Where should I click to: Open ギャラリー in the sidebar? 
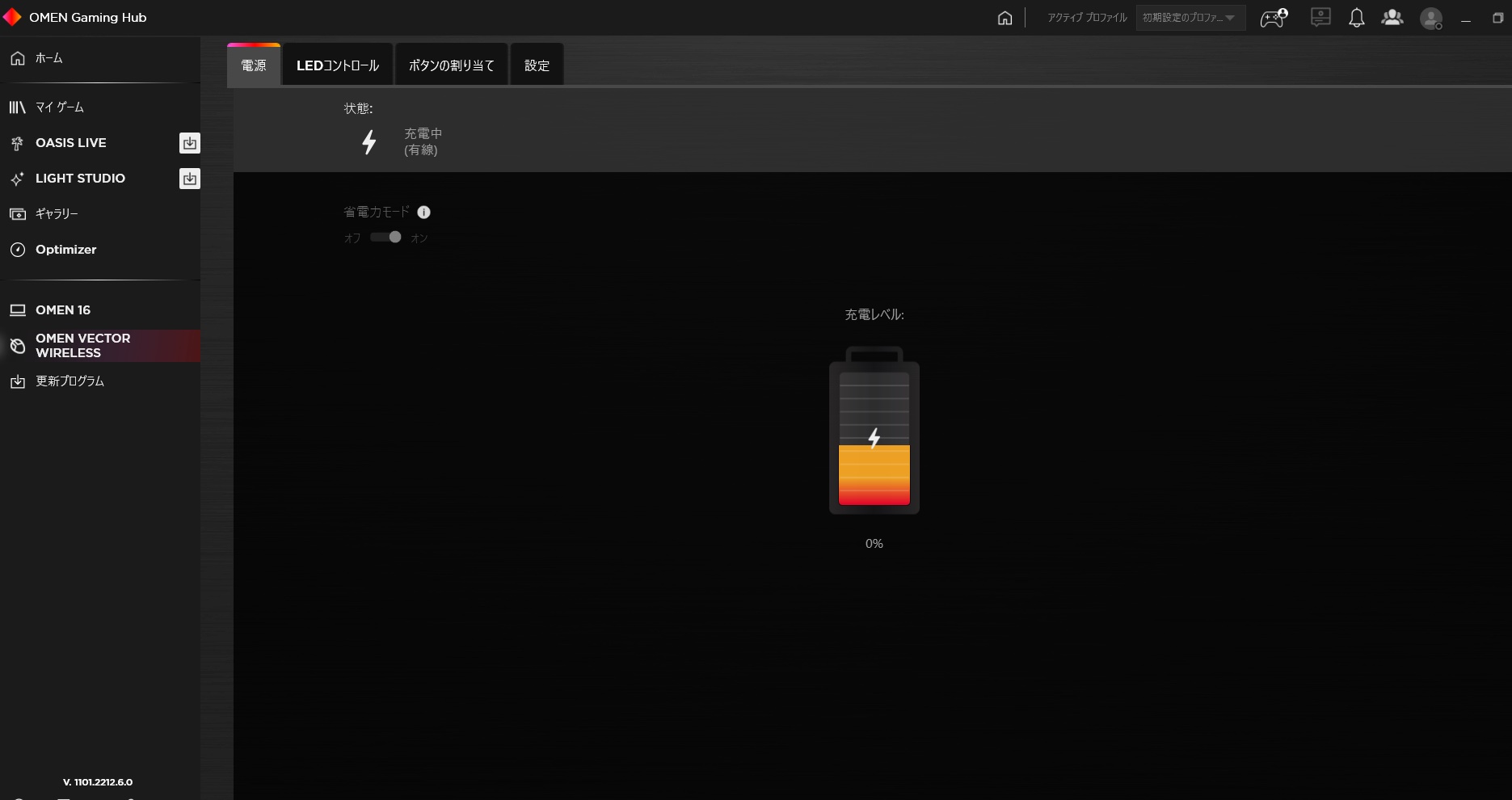pyautogui.click(x=100, y=214)
